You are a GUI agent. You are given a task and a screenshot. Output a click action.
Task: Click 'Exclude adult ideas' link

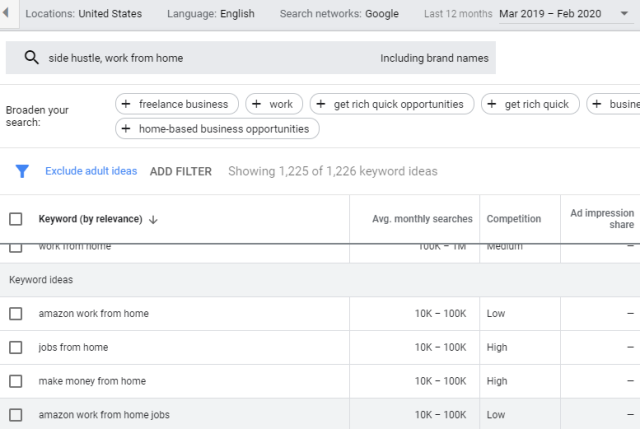pos(91,171)
